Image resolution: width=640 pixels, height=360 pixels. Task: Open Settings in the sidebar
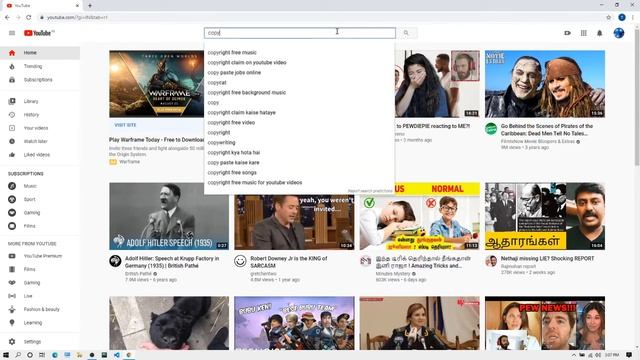[40, 342]
